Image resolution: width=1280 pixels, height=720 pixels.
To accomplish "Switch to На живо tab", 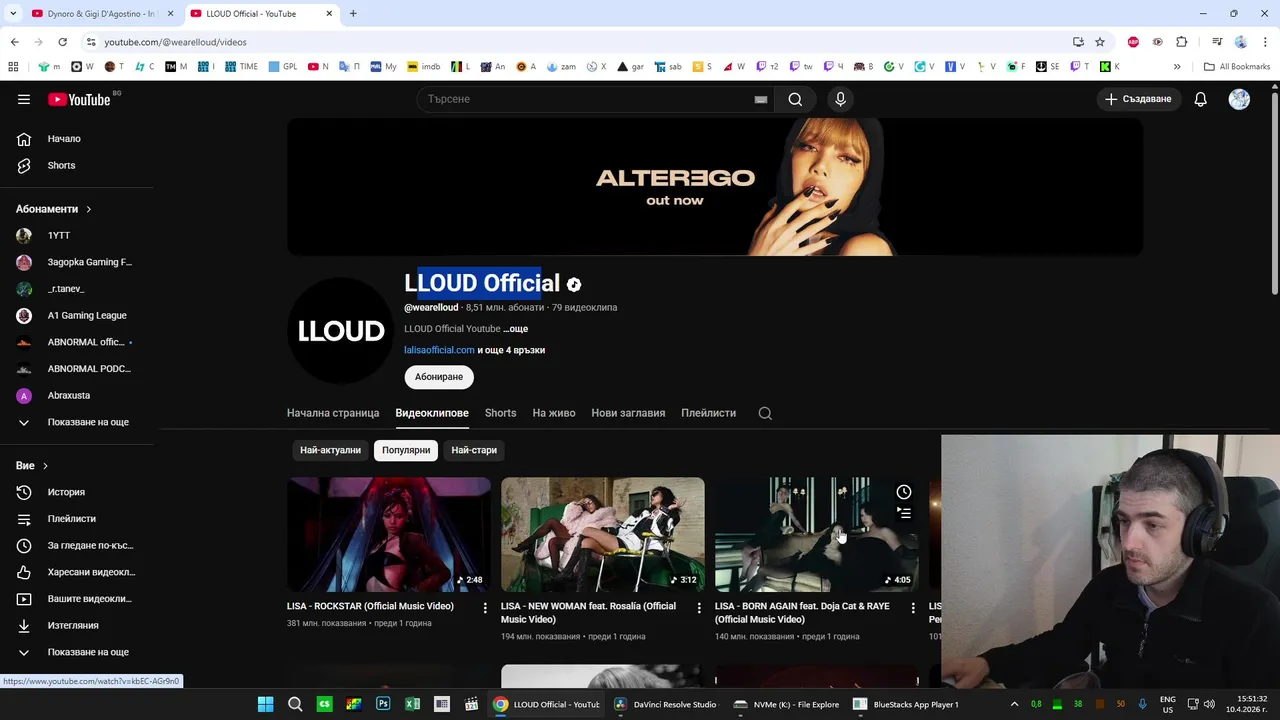I will (554, 413).
